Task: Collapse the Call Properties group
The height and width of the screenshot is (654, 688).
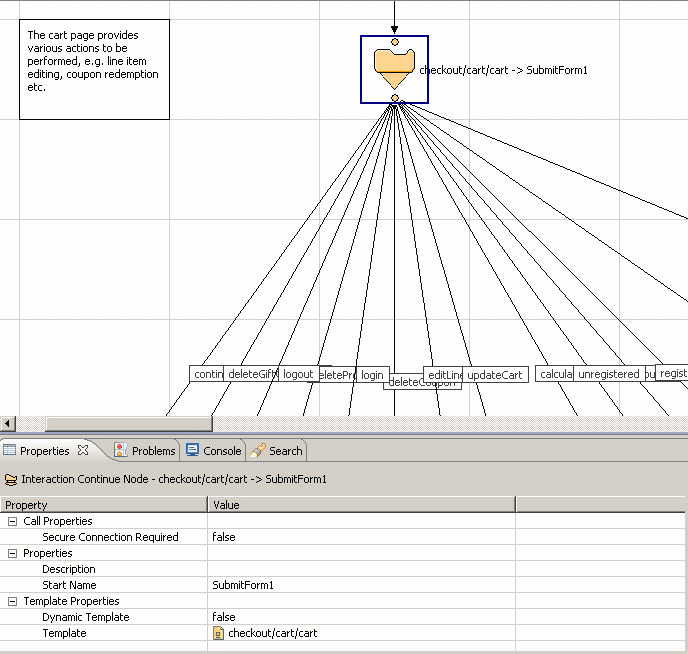Action: (x=12, y=521)
